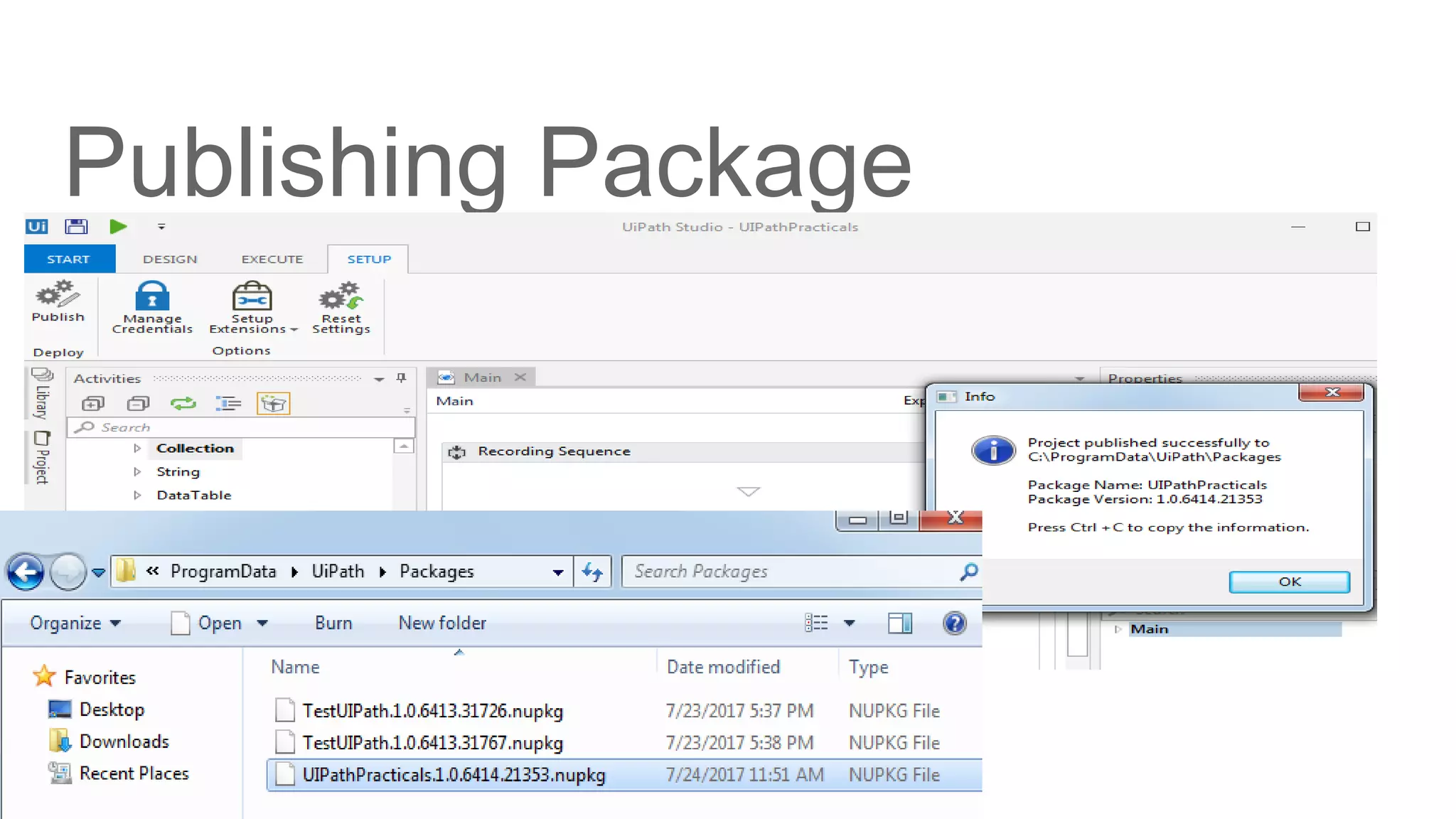The height and width of the screenshot is (819, 1456).
Task: Sort by Name column
Action: [x=295, y=667]
